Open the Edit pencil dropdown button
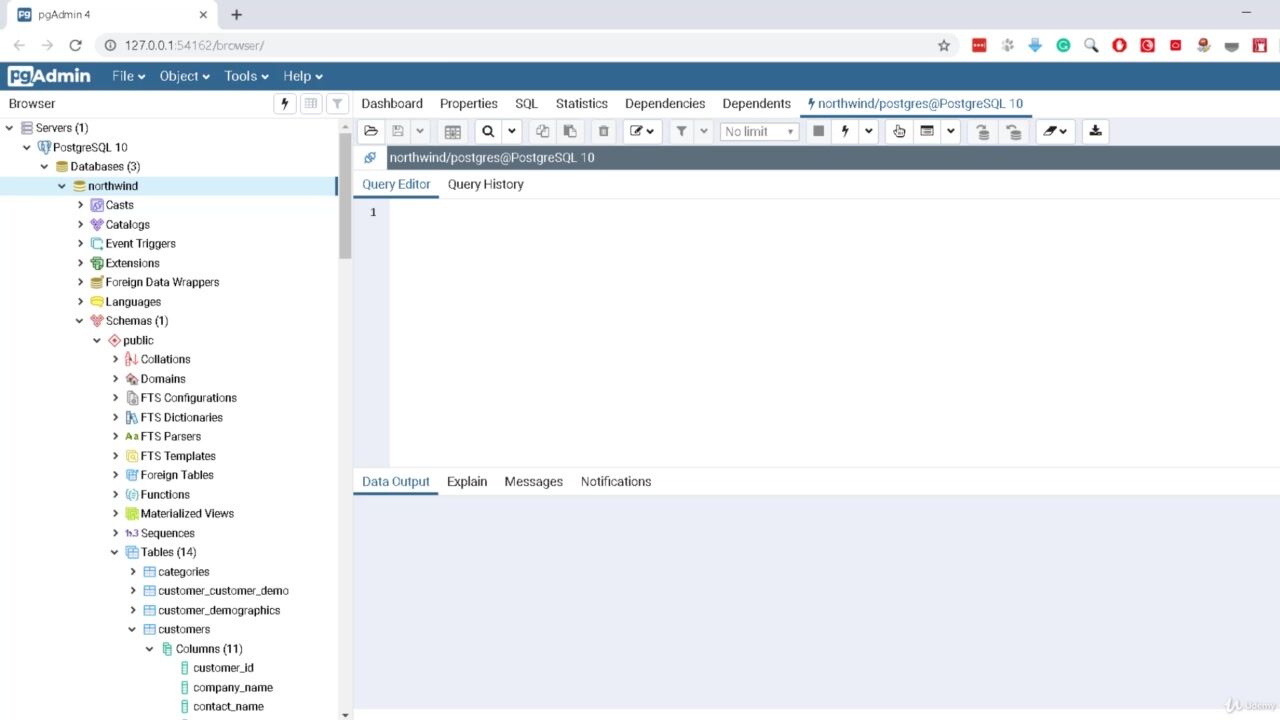The width and height of the screenshot is (1280, 720). point(641,131)
